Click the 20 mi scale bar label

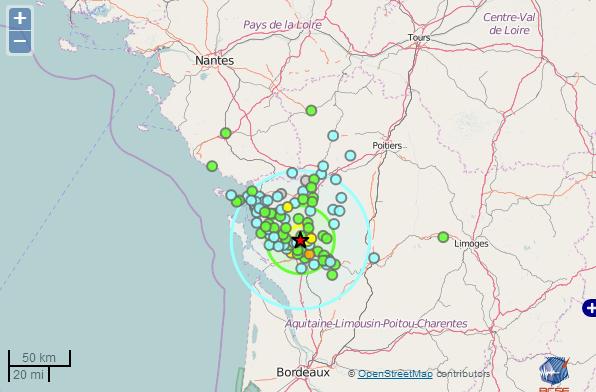click(28, 375)
